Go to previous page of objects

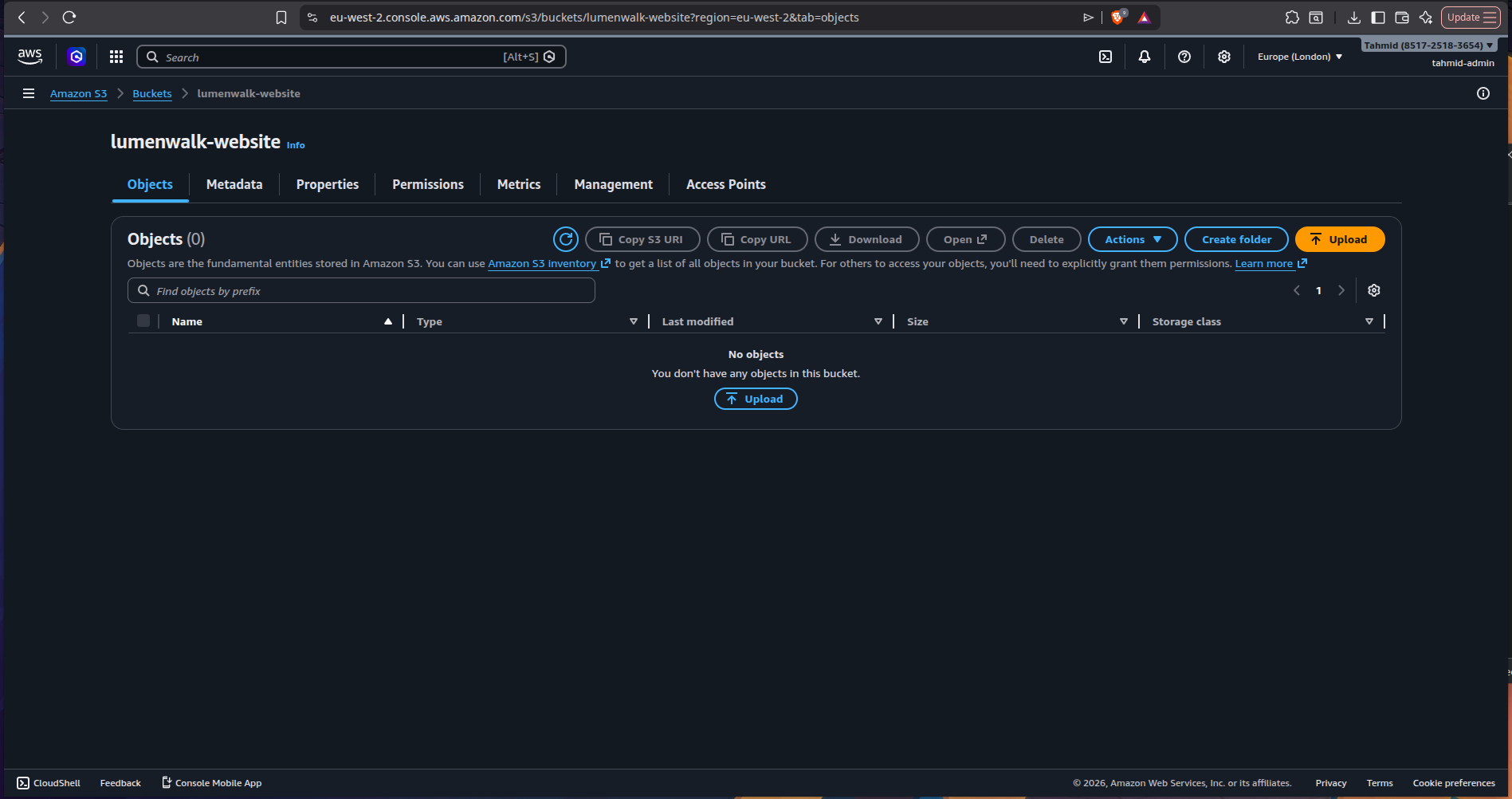pos(1297,290)
